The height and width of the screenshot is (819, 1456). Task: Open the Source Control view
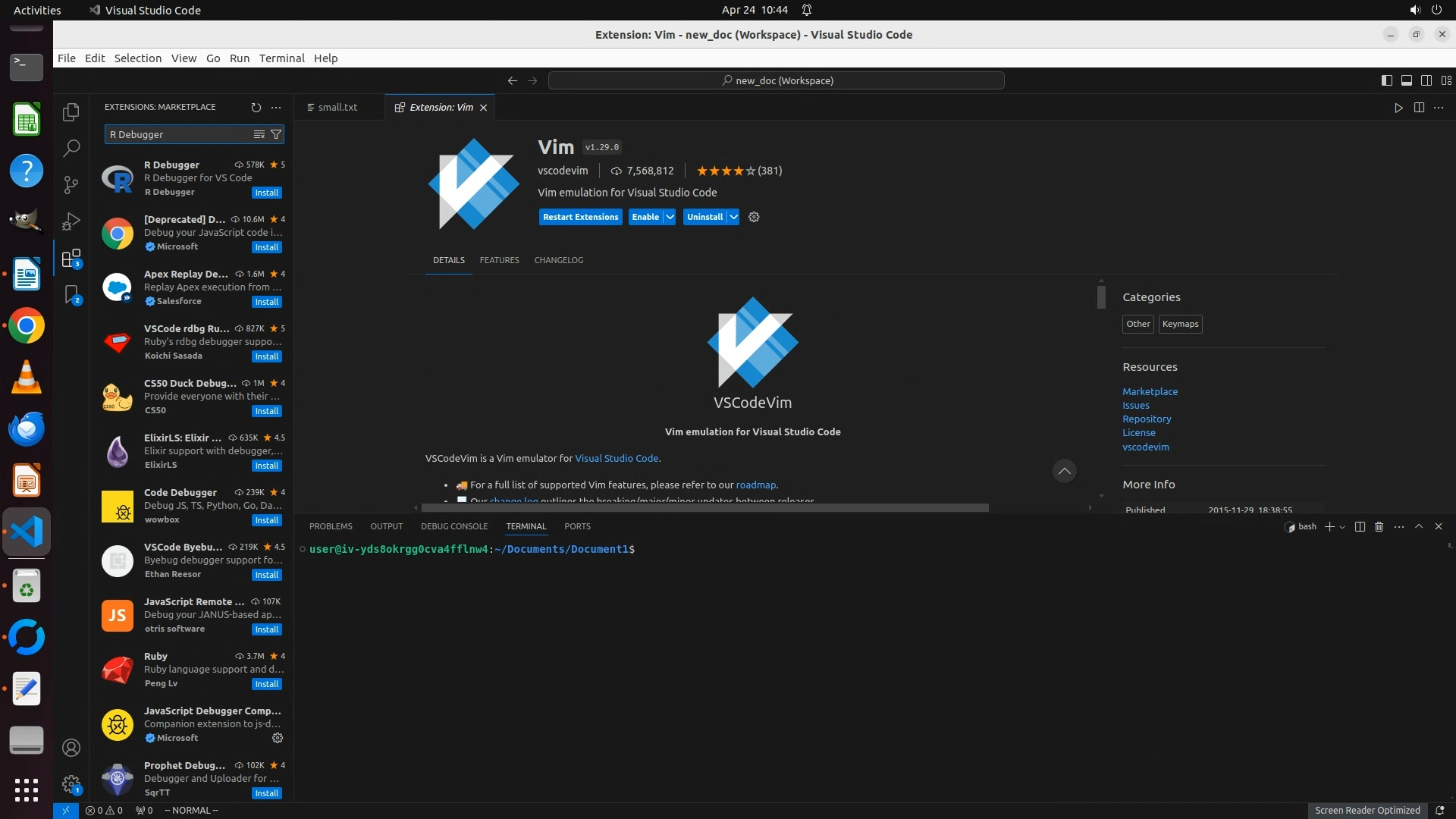click(71, 184)
